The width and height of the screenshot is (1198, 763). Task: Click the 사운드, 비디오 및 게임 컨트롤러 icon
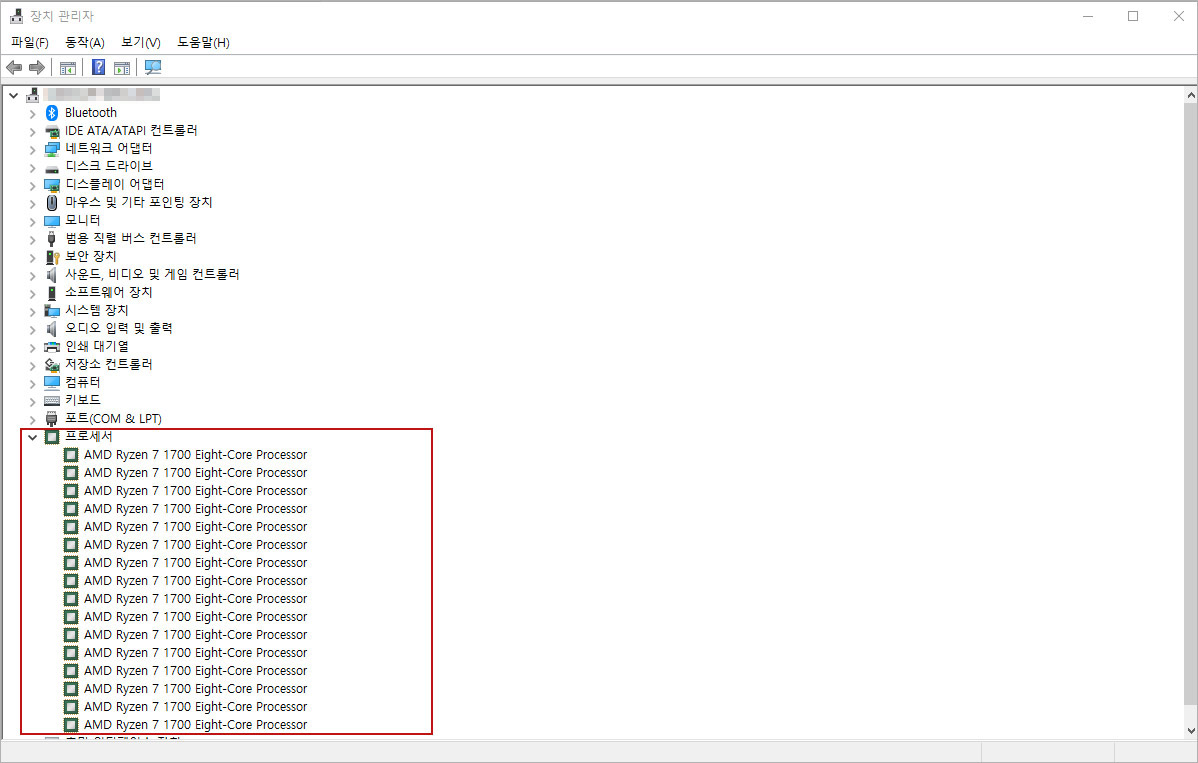pyautogui.click(x=52, y=274)
